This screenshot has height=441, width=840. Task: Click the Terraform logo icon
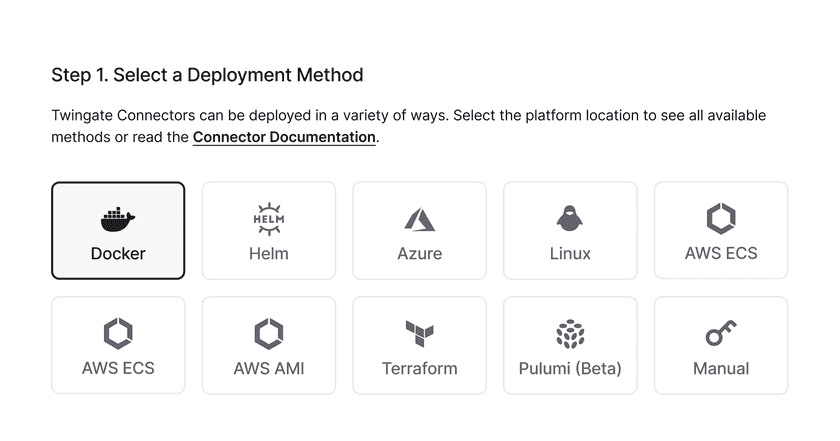(x=419, y=333)
